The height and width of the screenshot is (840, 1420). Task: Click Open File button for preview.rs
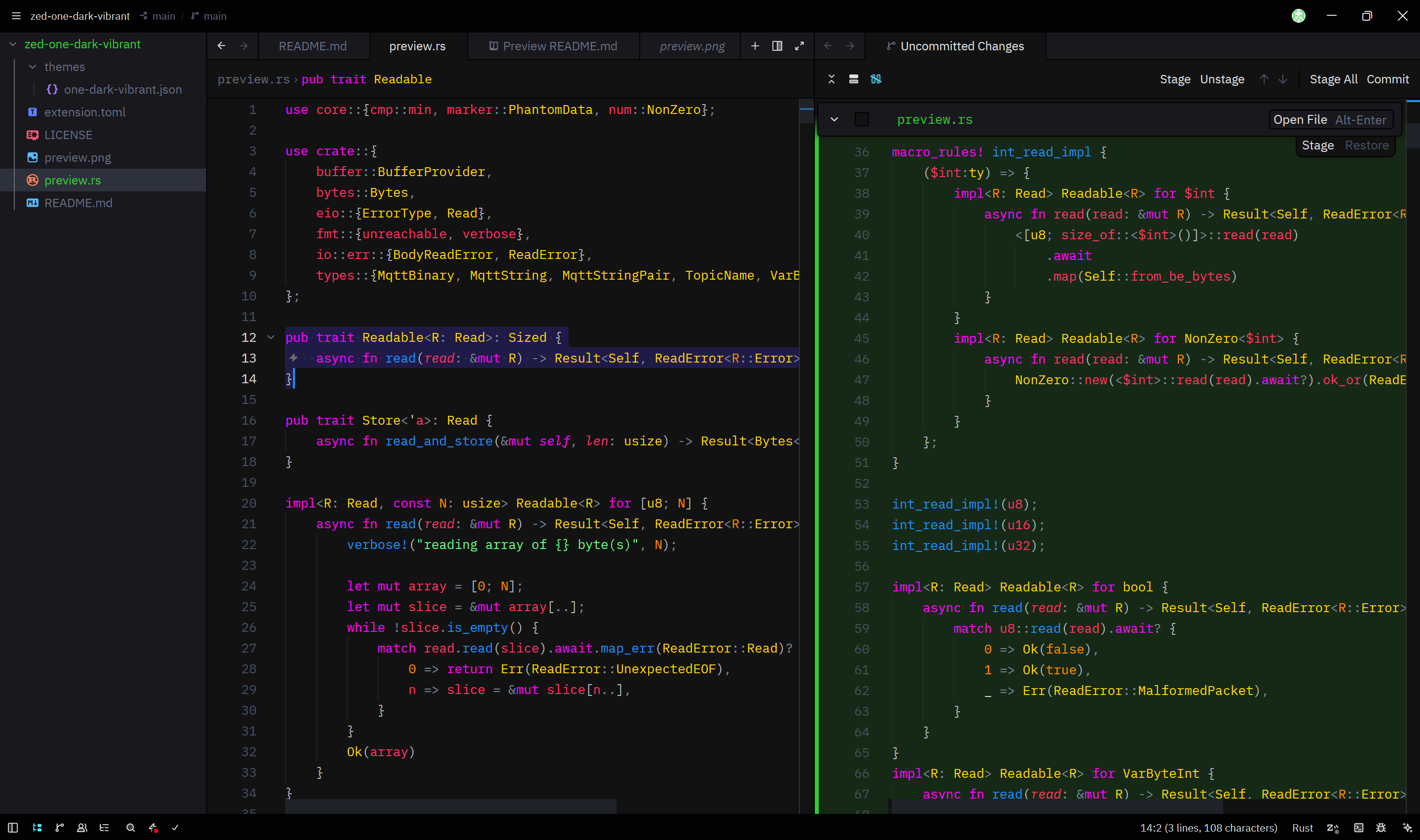(x=1330, y=119)
